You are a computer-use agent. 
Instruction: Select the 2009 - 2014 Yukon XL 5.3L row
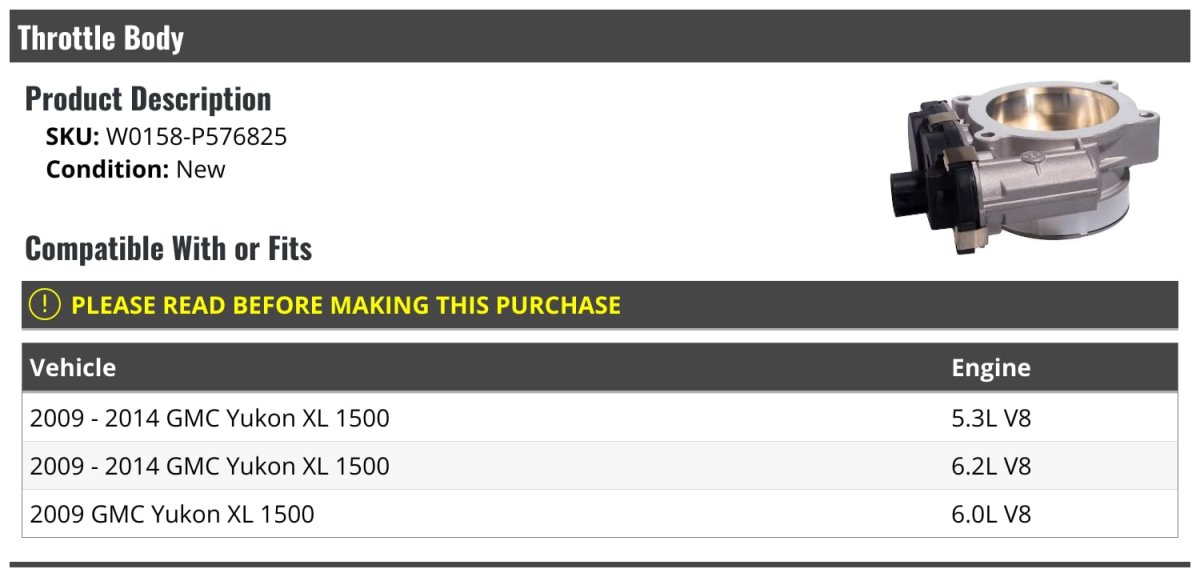point(600,418)
